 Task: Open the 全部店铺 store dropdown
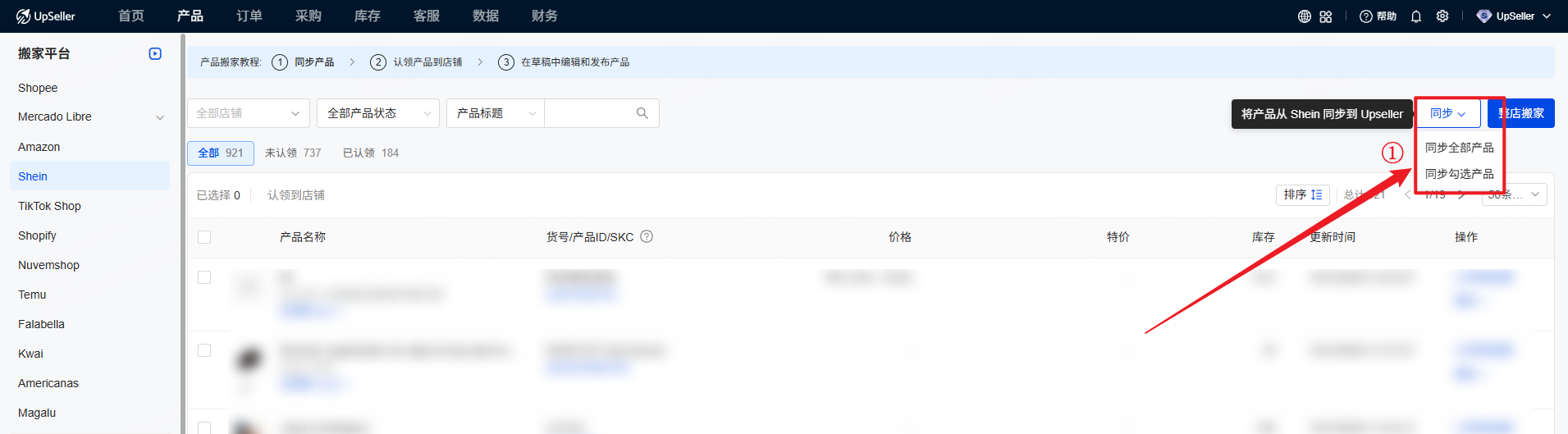248,113
